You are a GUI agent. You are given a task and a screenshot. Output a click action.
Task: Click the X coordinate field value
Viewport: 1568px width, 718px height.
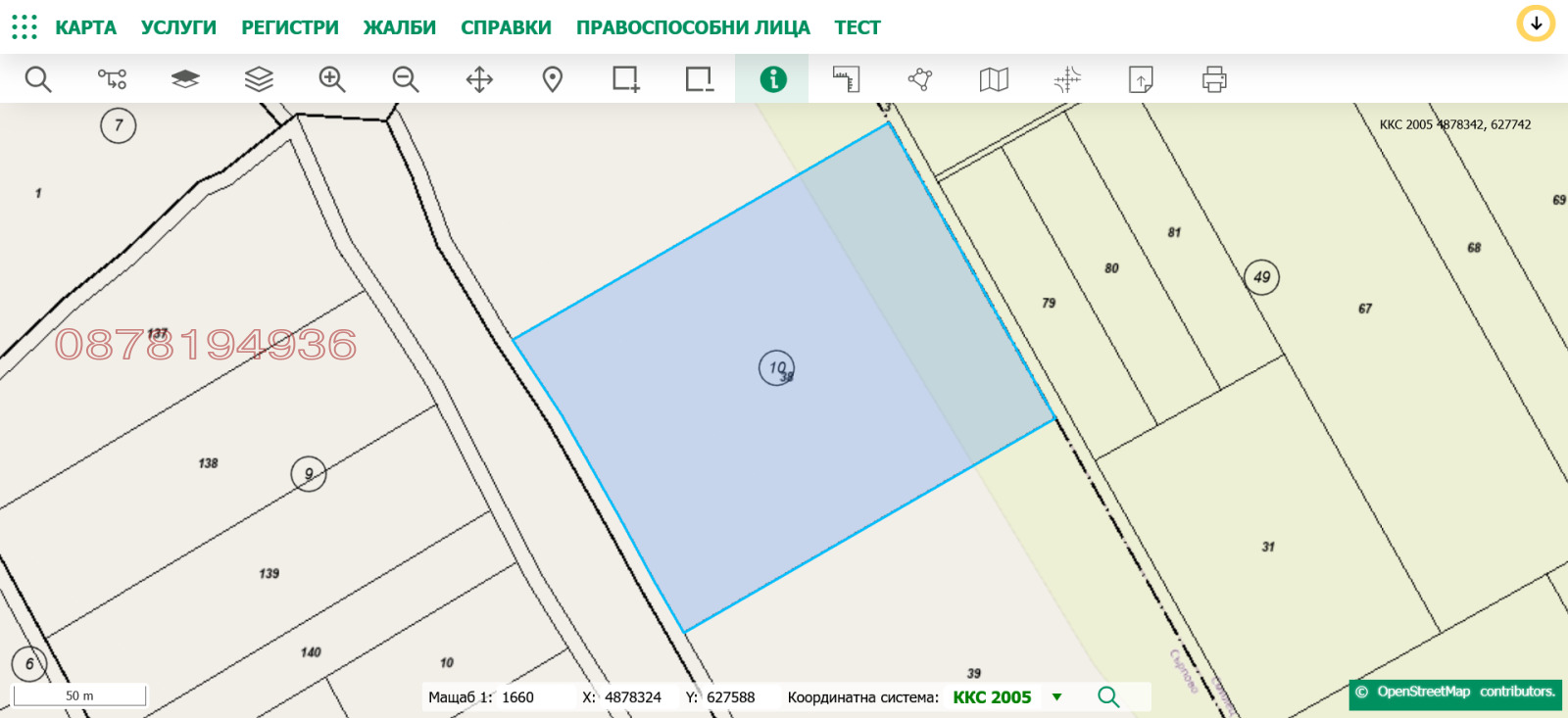coord(632,697)
